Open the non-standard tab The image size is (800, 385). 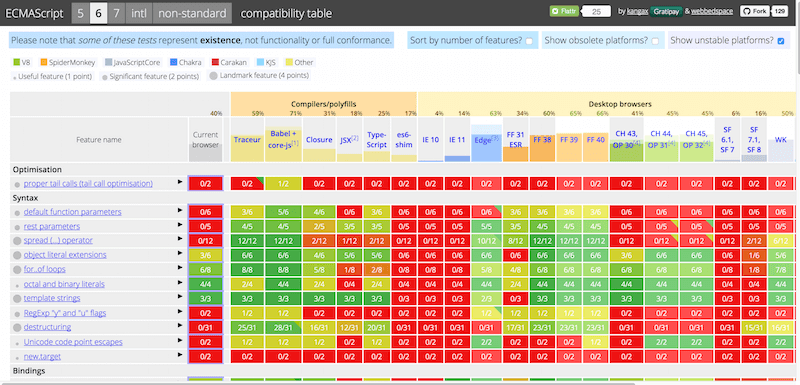[x=192, y=13]
